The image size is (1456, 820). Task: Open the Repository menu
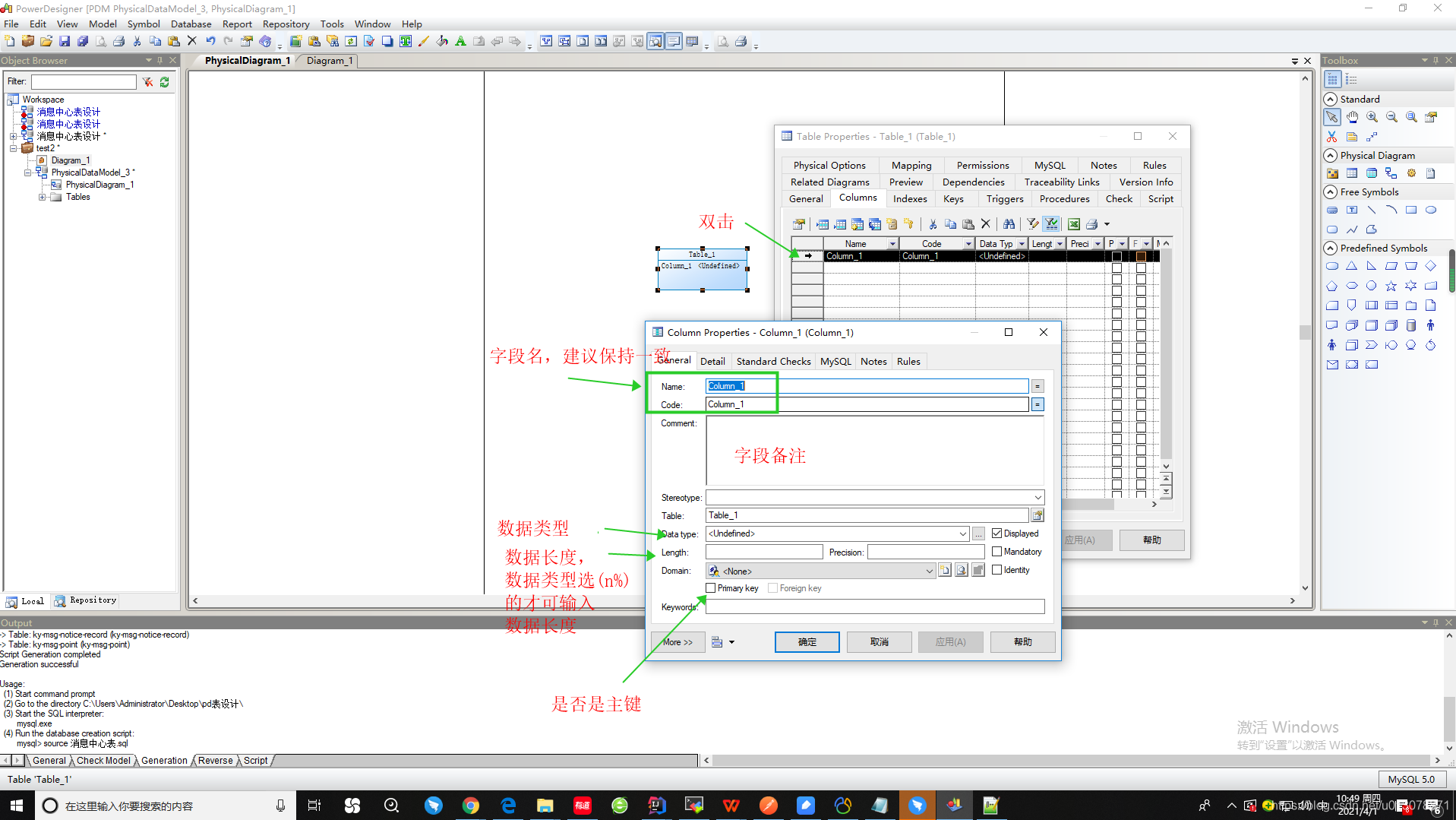point(286,24)
